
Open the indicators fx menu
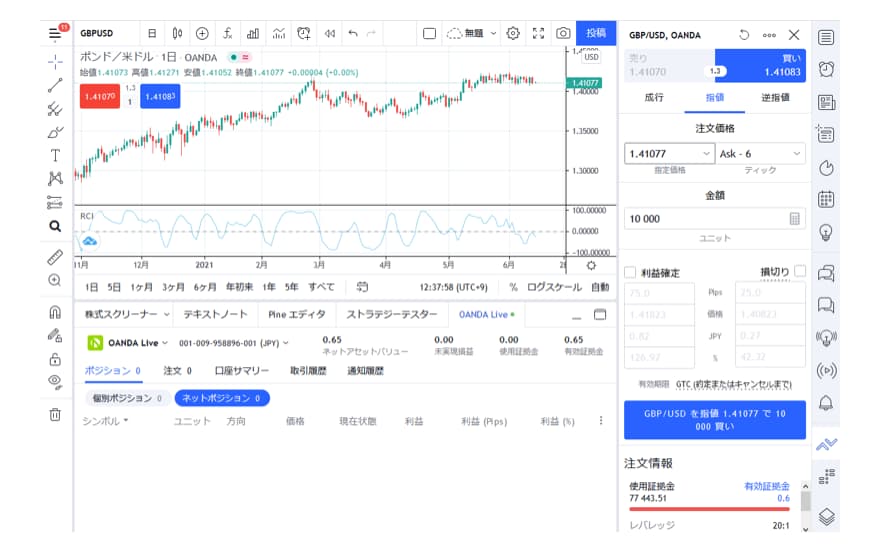click(x=227, y=34)
